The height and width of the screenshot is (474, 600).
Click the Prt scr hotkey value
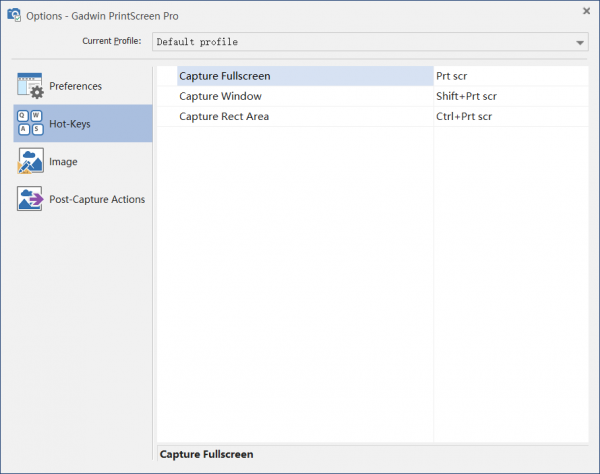pos(452,76)
